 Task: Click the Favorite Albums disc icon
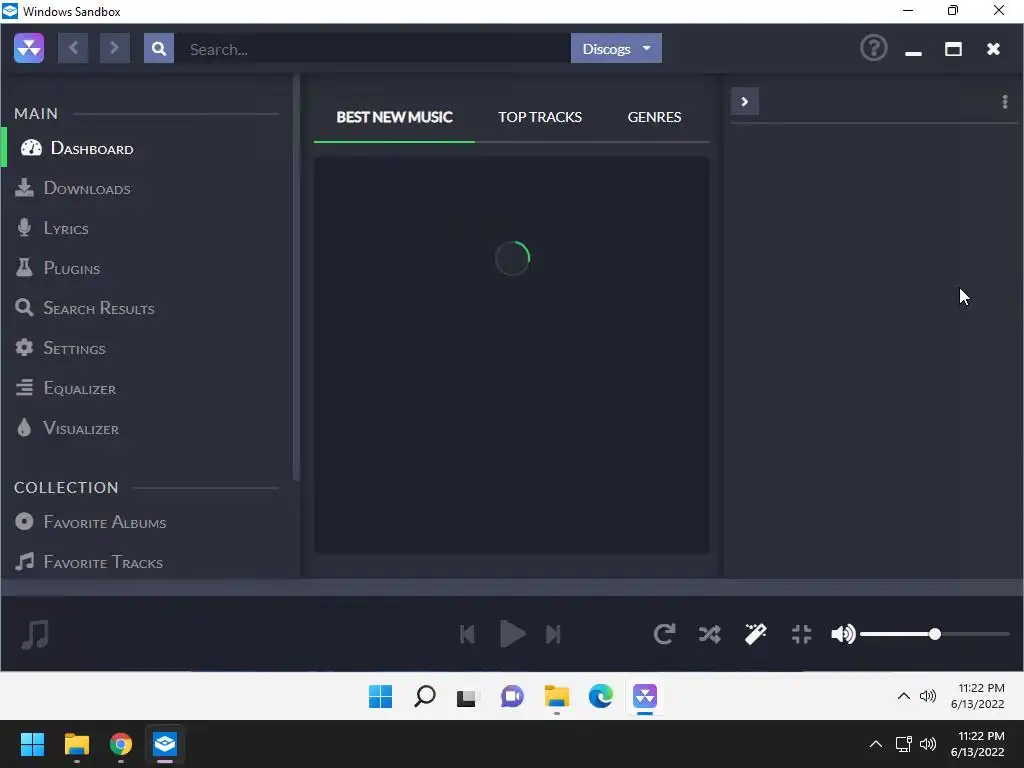tap(24, 521)
